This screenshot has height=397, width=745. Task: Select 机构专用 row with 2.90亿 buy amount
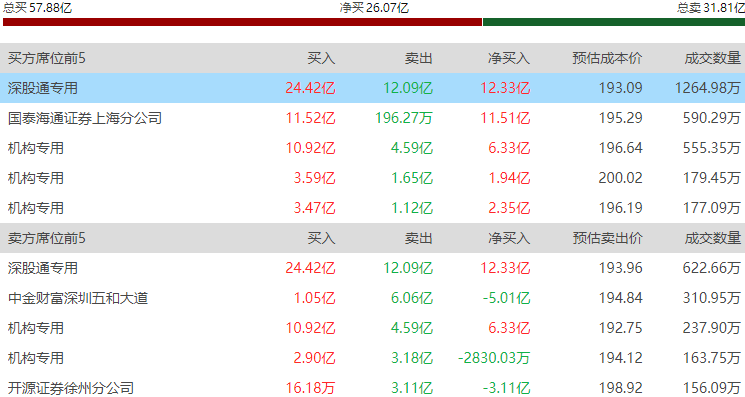[x=372, y=358]
